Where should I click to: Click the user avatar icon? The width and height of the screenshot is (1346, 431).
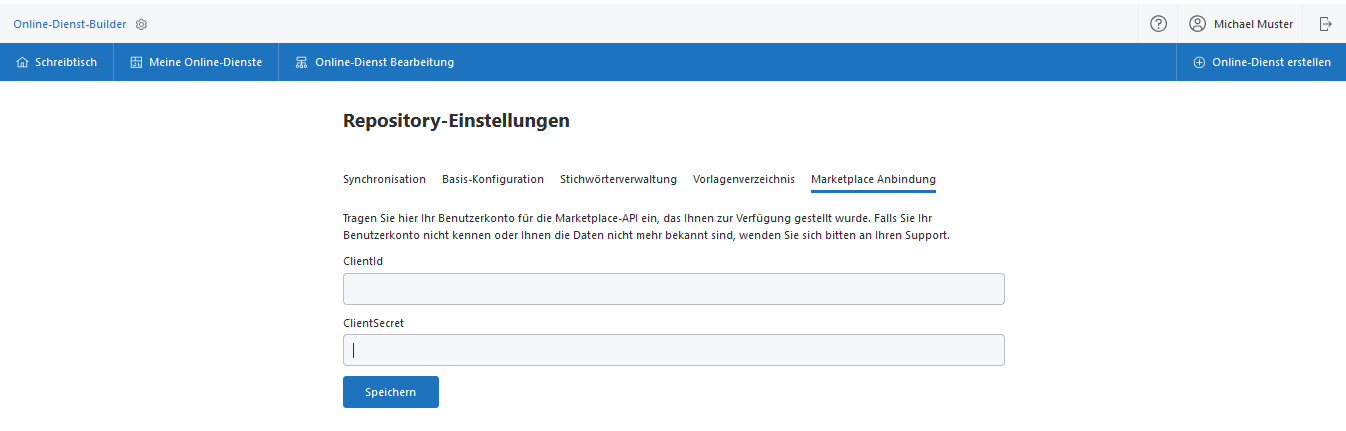[x=1197, y=24]
